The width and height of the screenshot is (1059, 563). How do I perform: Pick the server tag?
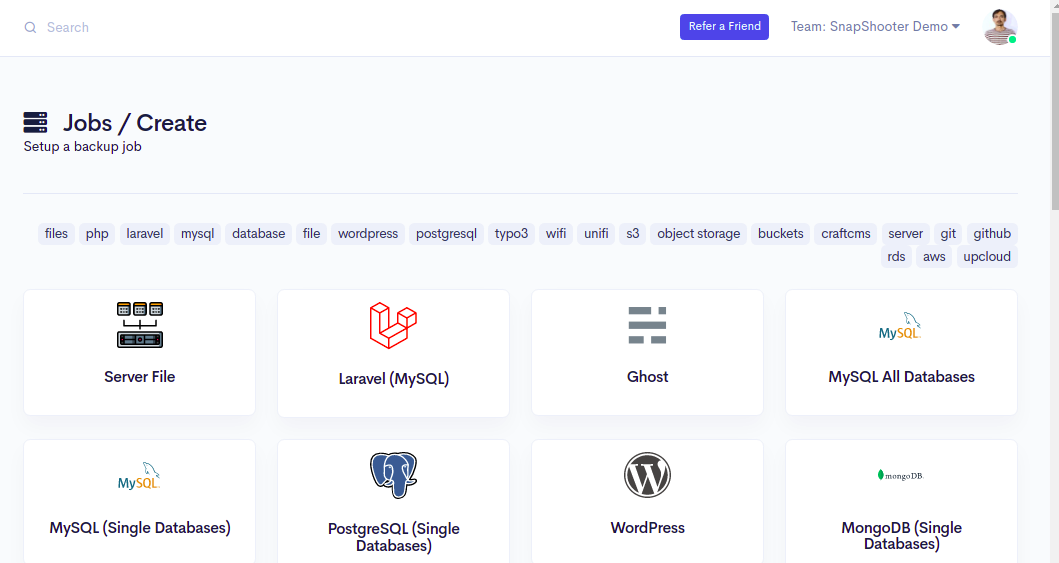(905, 234)
